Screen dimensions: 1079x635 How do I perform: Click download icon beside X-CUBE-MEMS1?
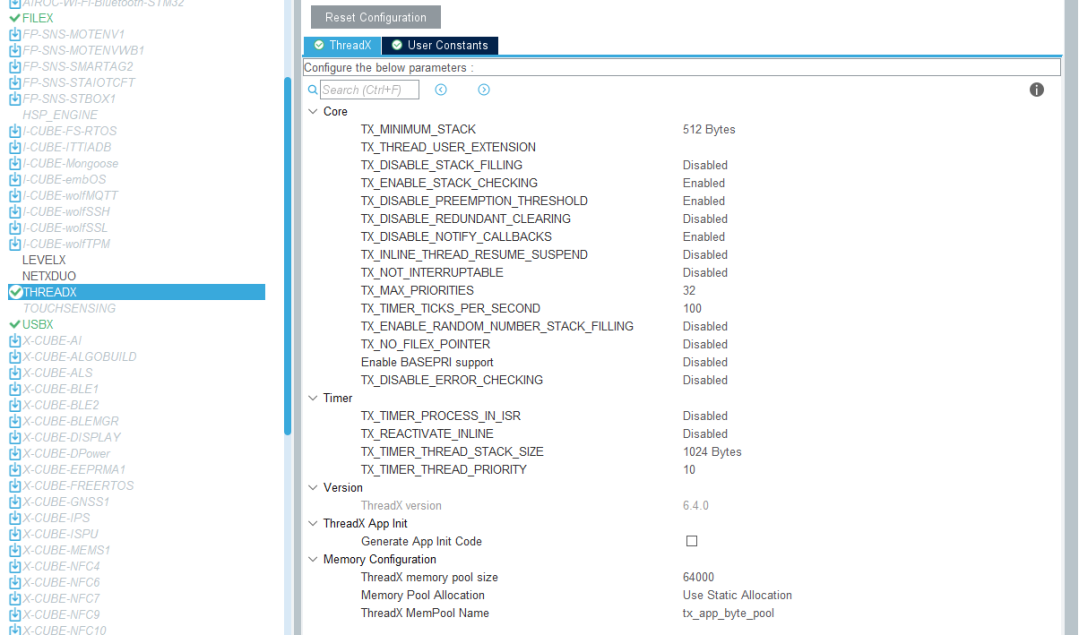[14, 550]
